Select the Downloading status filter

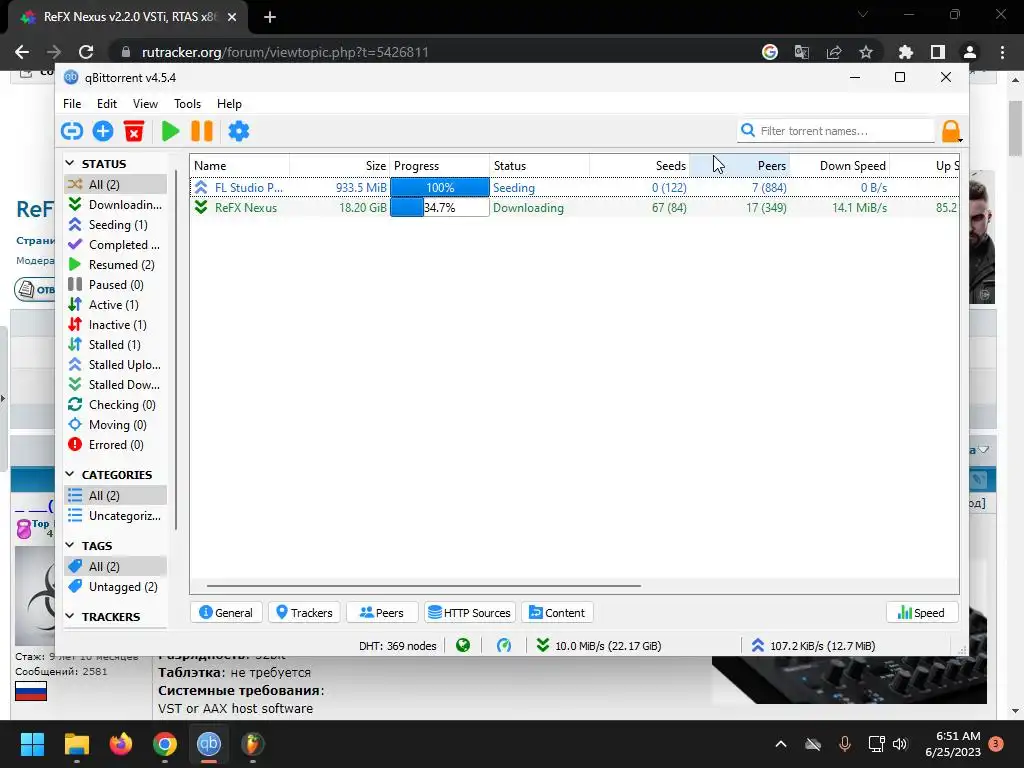click(x=116, y=204)
